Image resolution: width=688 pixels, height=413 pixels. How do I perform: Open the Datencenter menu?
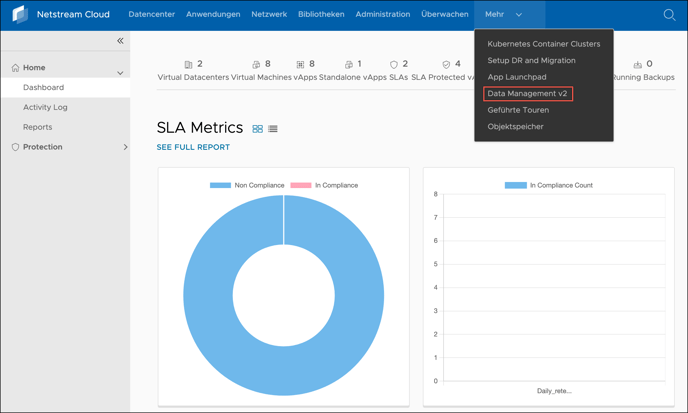pos(152,14)
